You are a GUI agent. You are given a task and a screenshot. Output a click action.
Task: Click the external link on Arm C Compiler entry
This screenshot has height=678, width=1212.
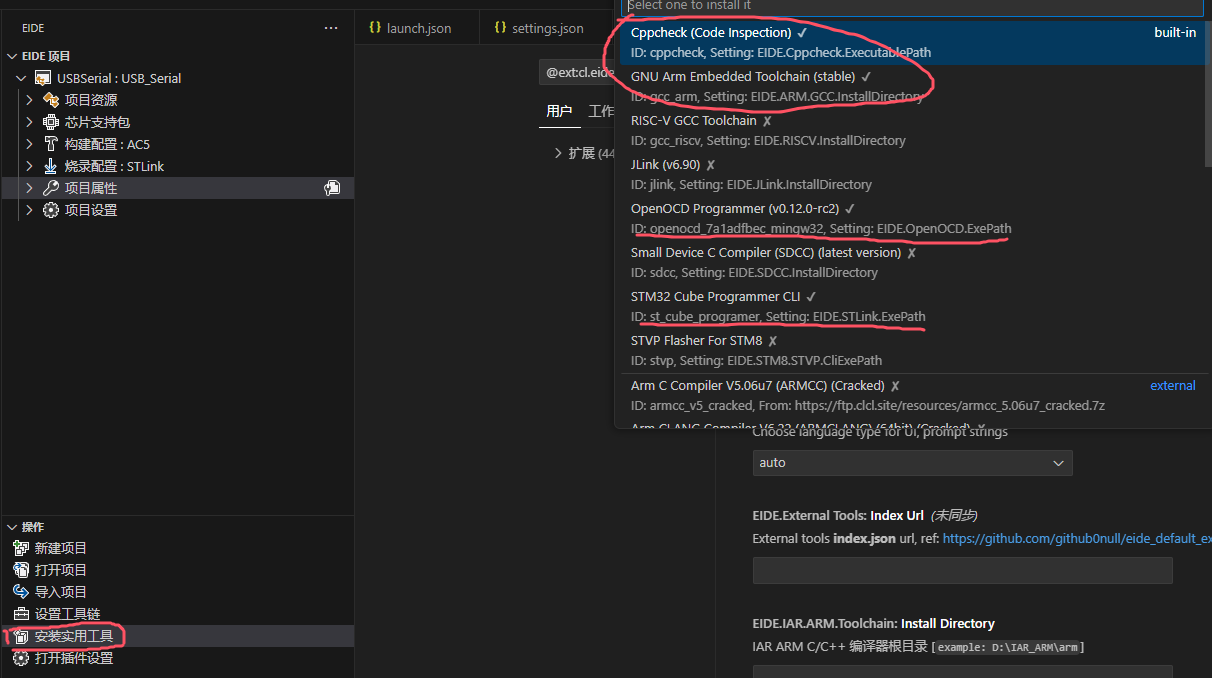coord(1172,385)
